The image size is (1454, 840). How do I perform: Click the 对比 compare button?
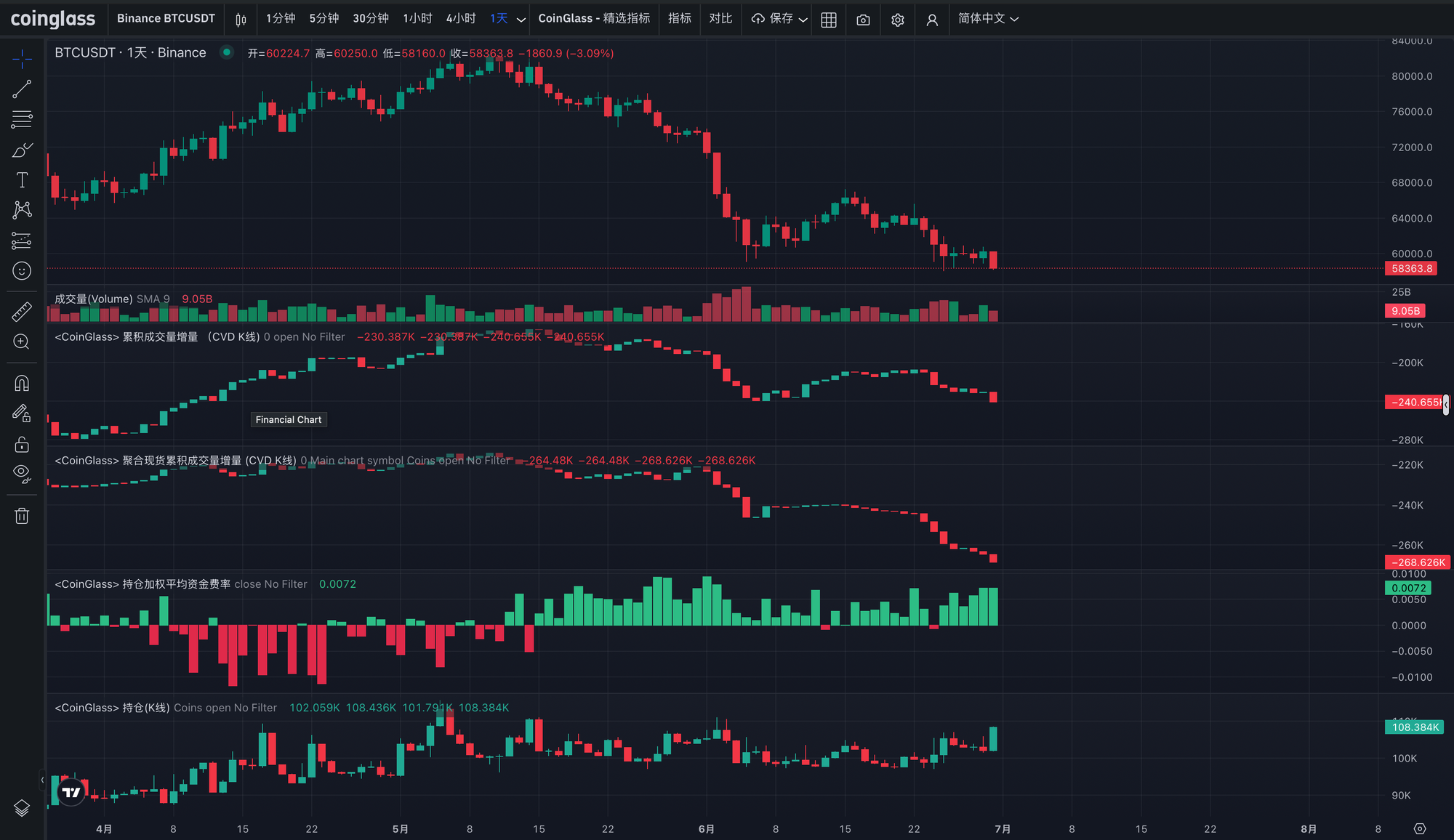(720, 19)
